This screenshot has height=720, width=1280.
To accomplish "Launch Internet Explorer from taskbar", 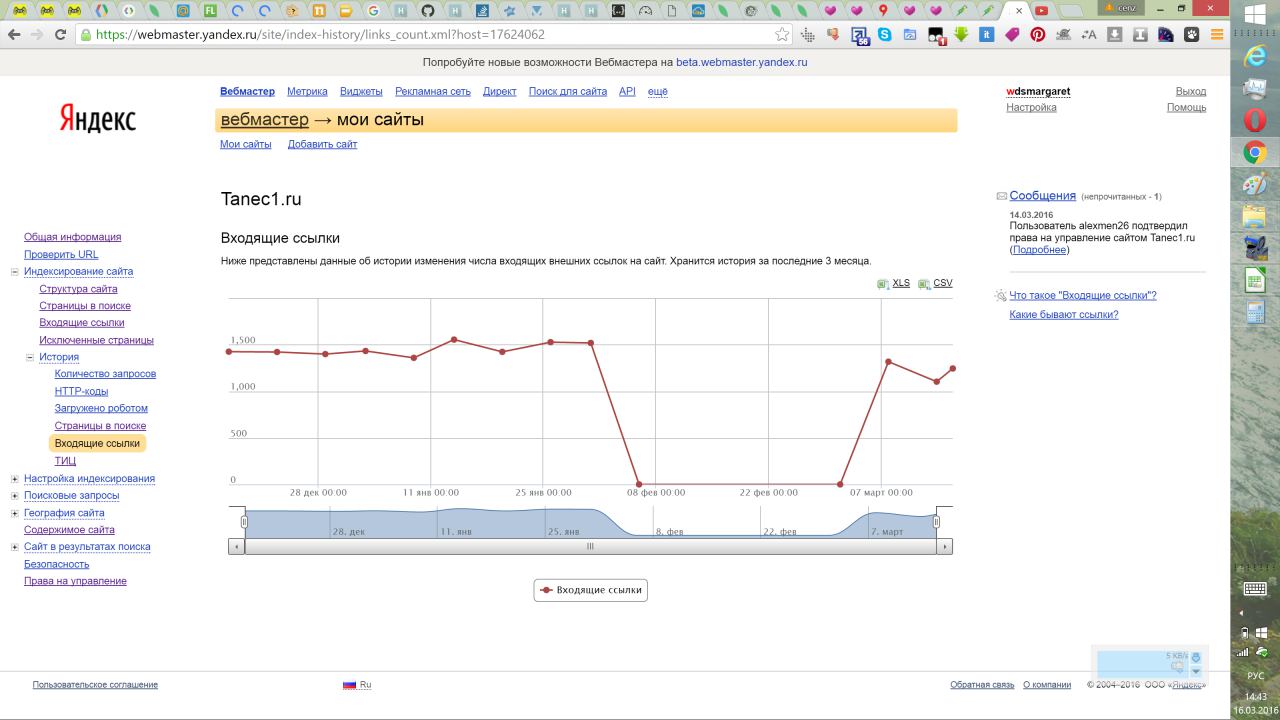I will (x=1254, y=56).
